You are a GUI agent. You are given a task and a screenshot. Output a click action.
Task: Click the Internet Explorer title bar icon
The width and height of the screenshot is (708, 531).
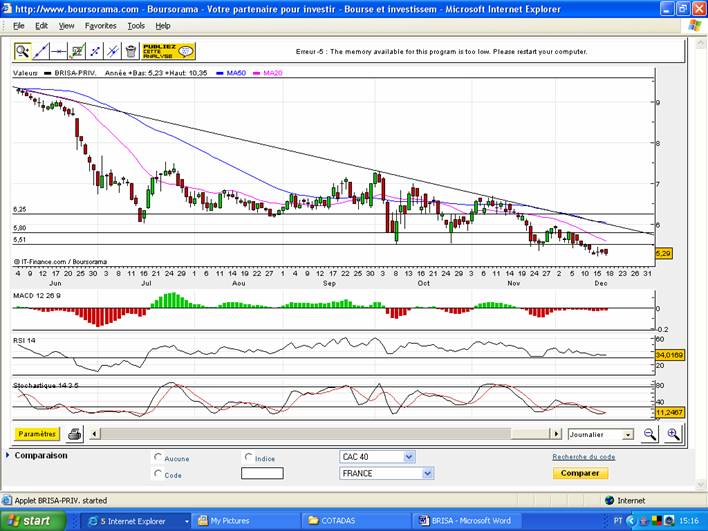point(6,9)
